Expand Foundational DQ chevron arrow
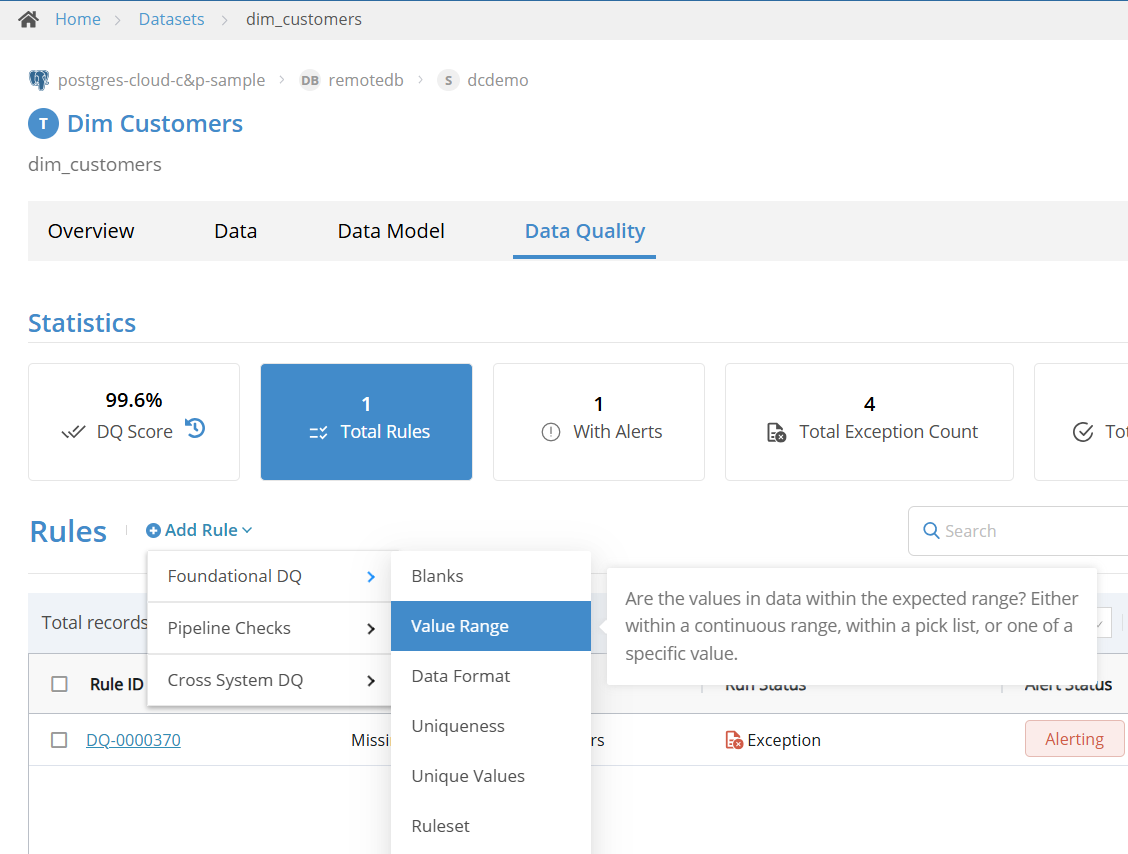The image size is (1128, 854). (370, 576)
